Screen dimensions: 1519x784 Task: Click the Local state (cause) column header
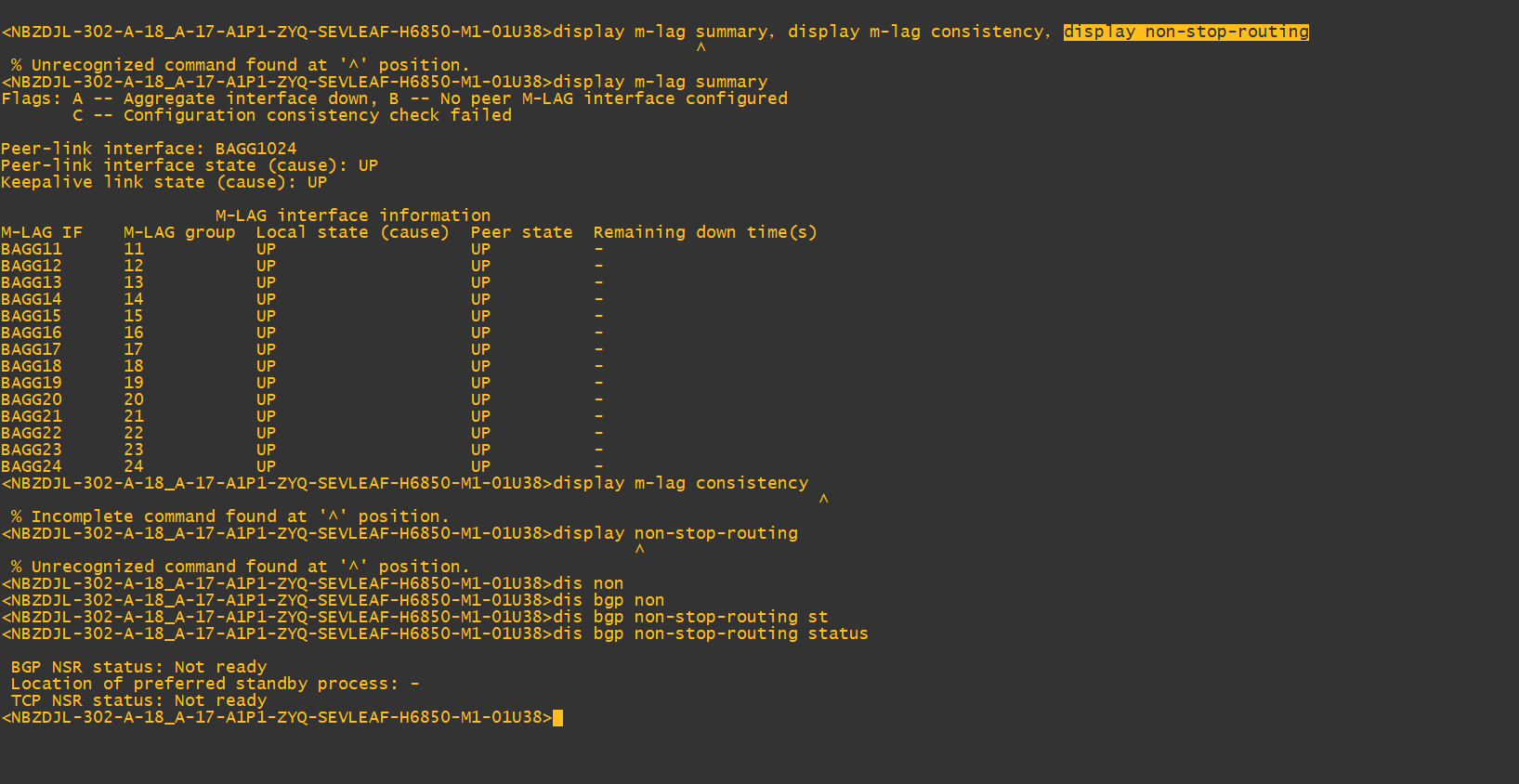click(x=352, y=232)
